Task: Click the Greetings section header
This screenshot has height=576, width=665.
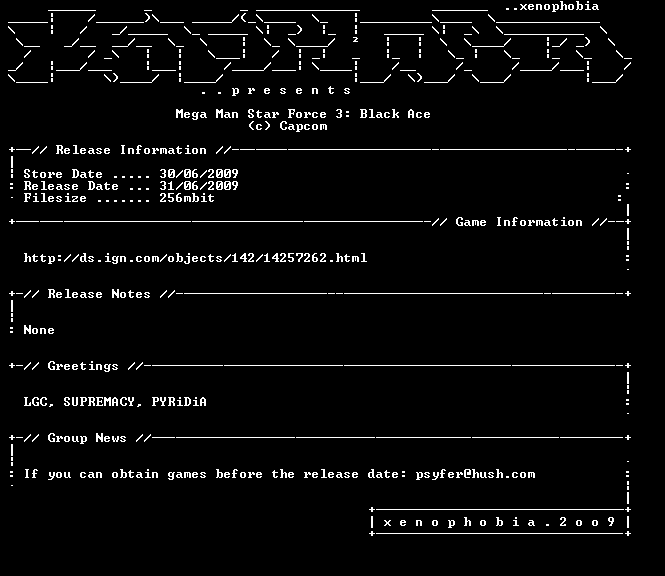Action: tap(83, 366)
